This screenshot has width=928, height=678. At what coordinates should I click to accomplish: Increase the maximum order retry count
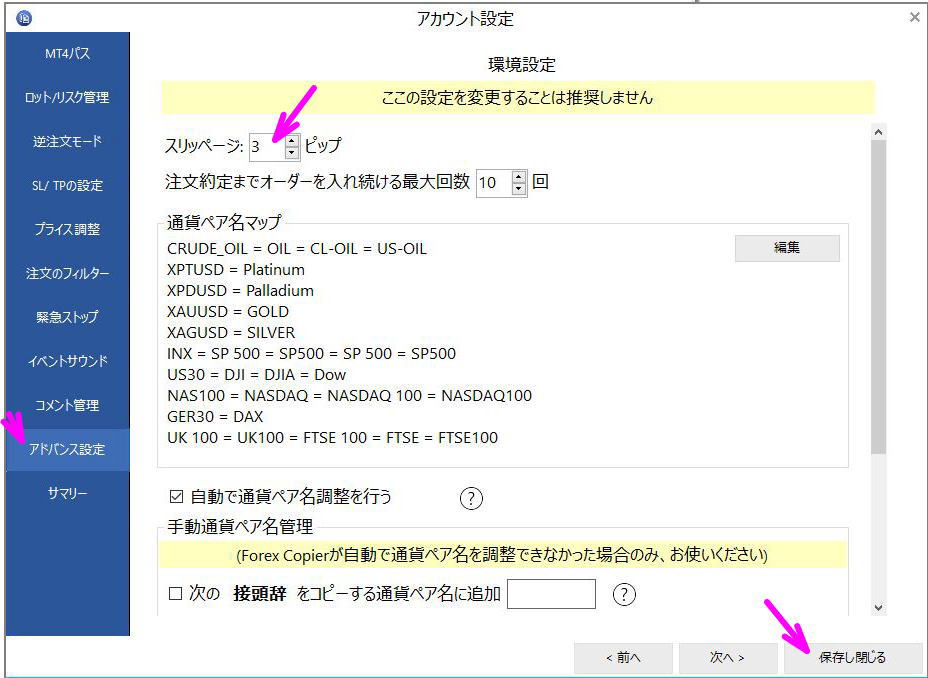click(519, 178)
